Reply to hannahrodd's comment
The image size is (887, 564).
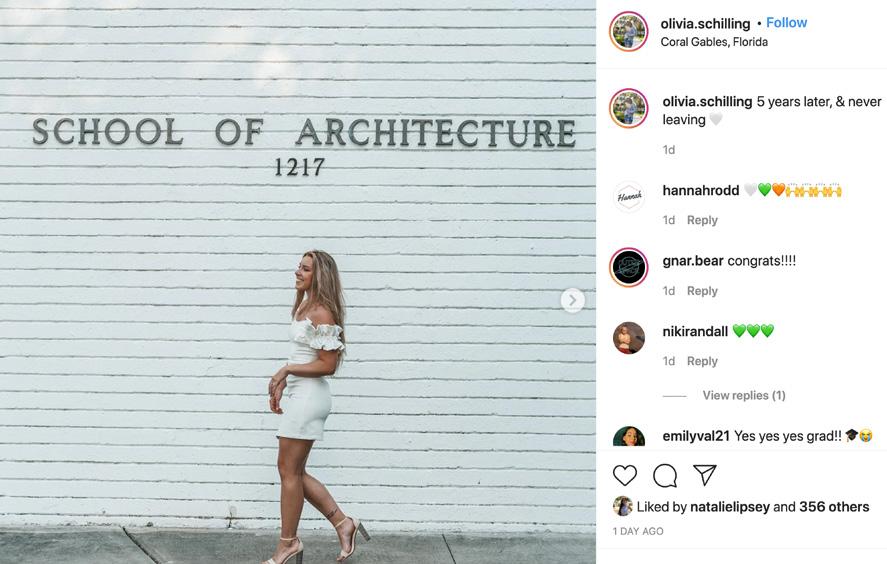coord(702,220)
